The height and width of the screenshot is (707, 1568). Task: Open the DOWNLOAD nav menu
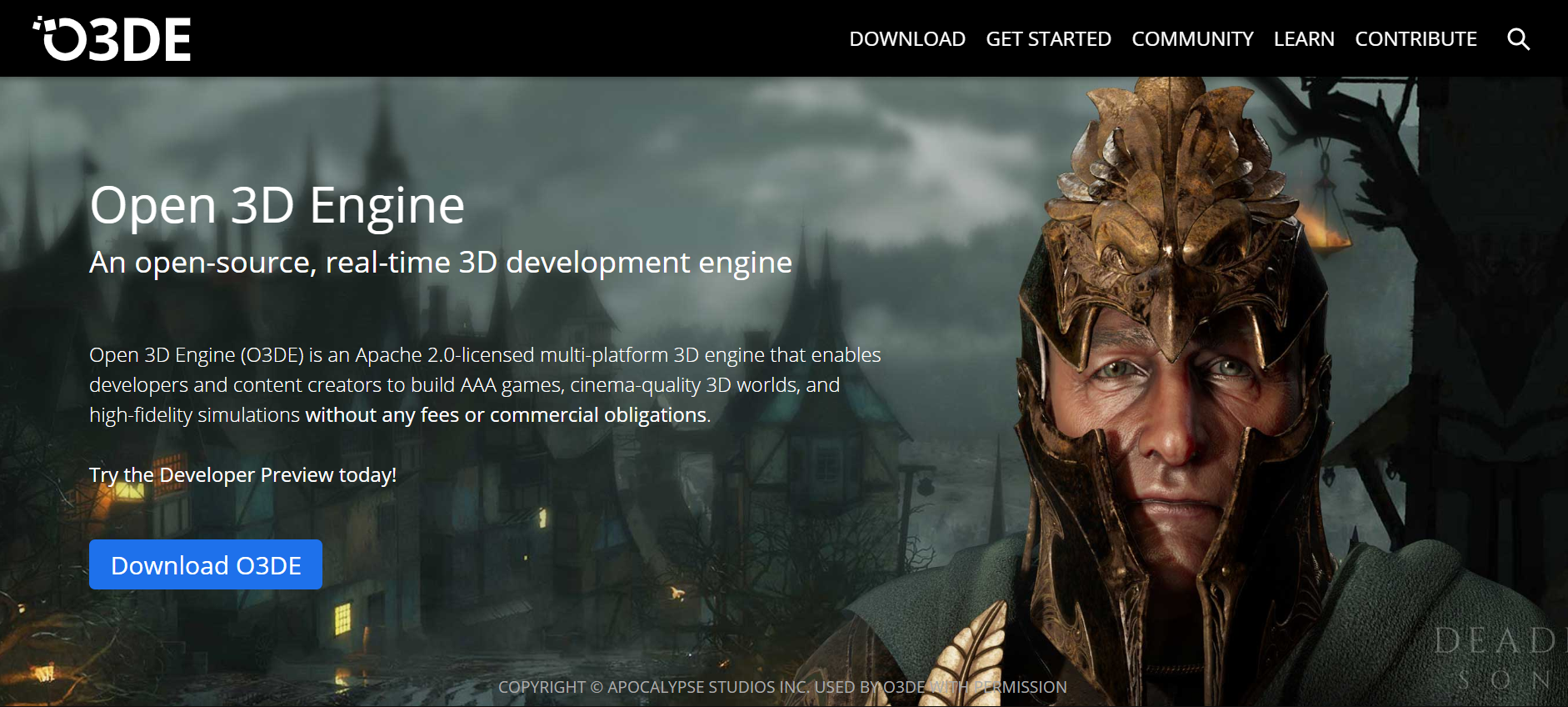(907, 39)
